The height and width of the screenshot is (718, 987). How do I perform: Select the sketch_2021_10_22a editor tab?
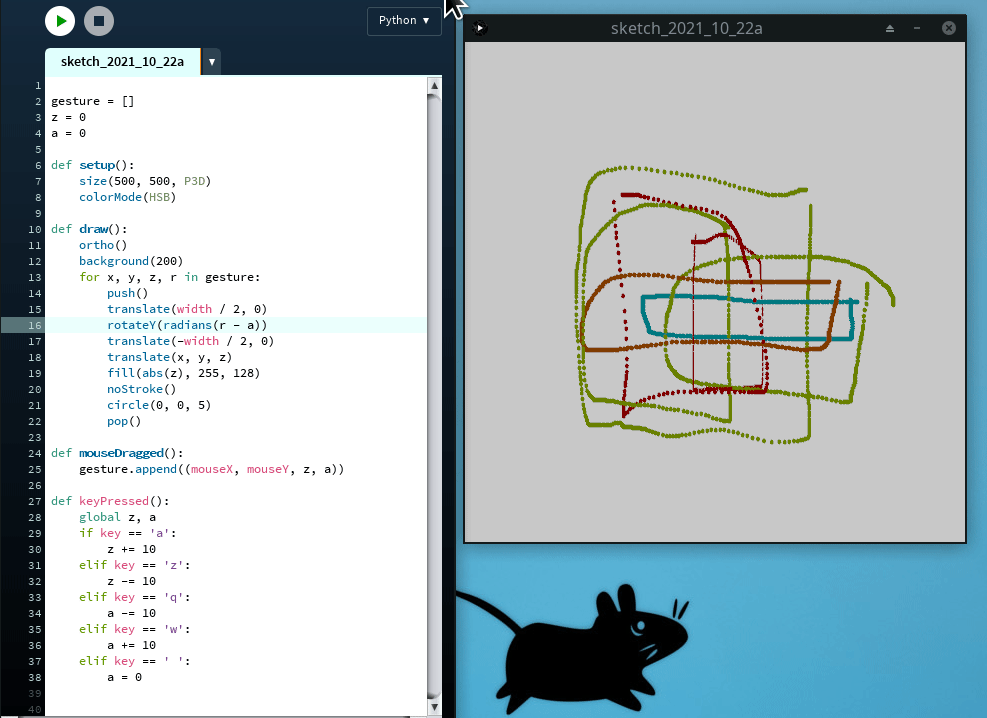[122, 62]
